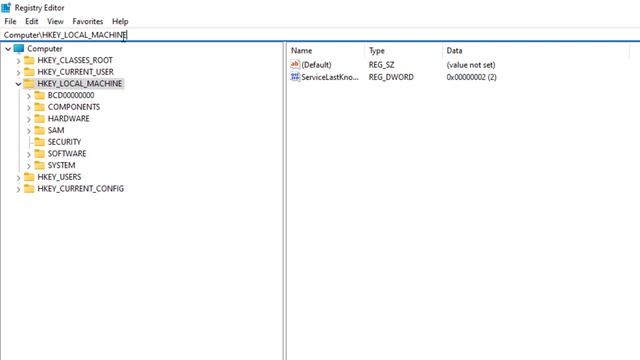Click the HKEY_USERS folder icon

29,177
